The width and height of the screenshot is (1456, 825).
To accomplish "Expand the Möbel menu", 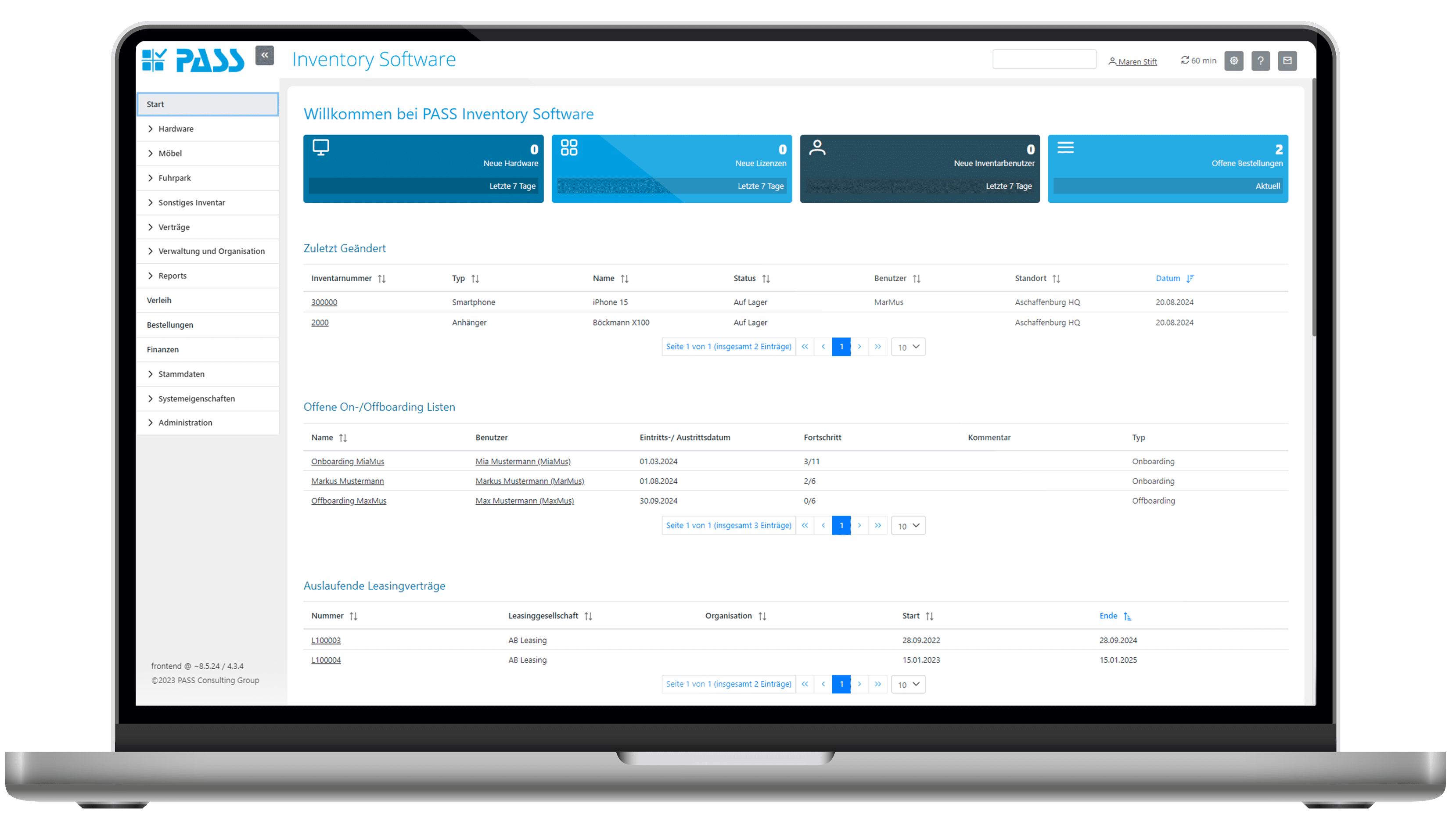I will coord(208,154).
